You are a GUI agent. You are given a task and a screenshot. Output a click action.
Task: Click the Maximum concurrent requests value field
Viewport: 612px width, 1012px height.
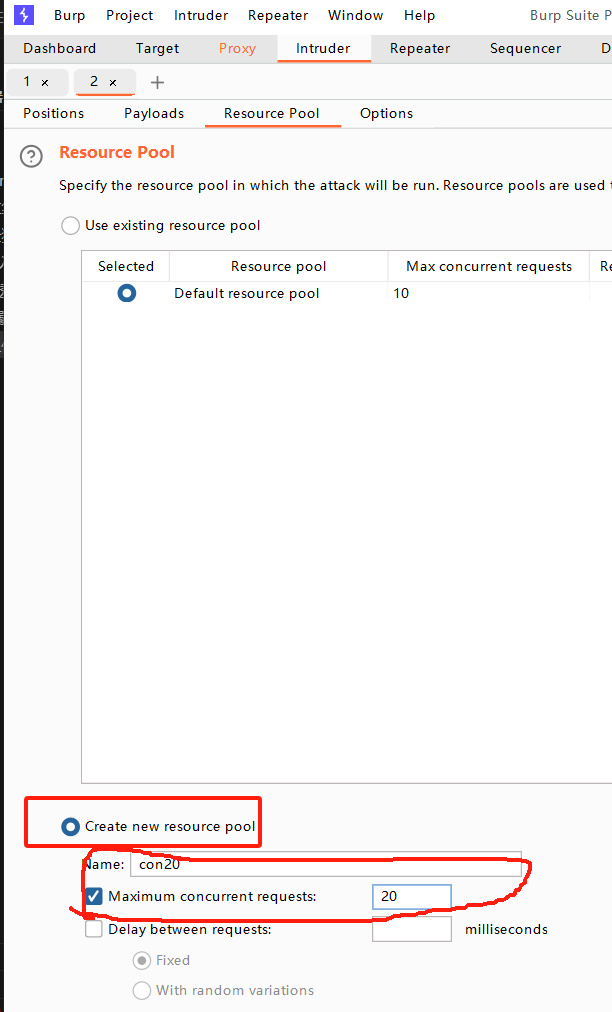(x=411, y=897)
